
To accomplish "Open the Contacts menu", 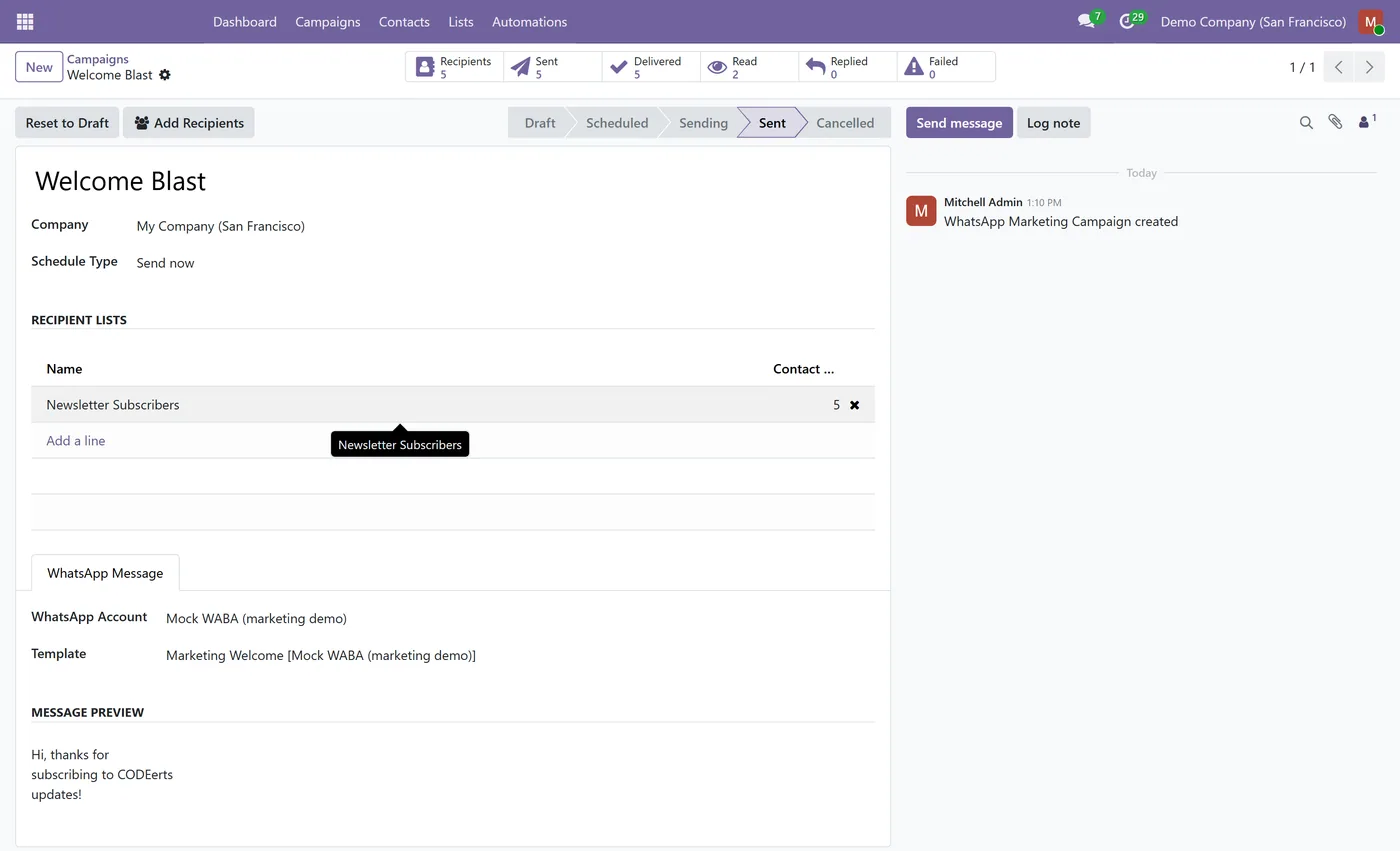I will click(x=404, y=21).
